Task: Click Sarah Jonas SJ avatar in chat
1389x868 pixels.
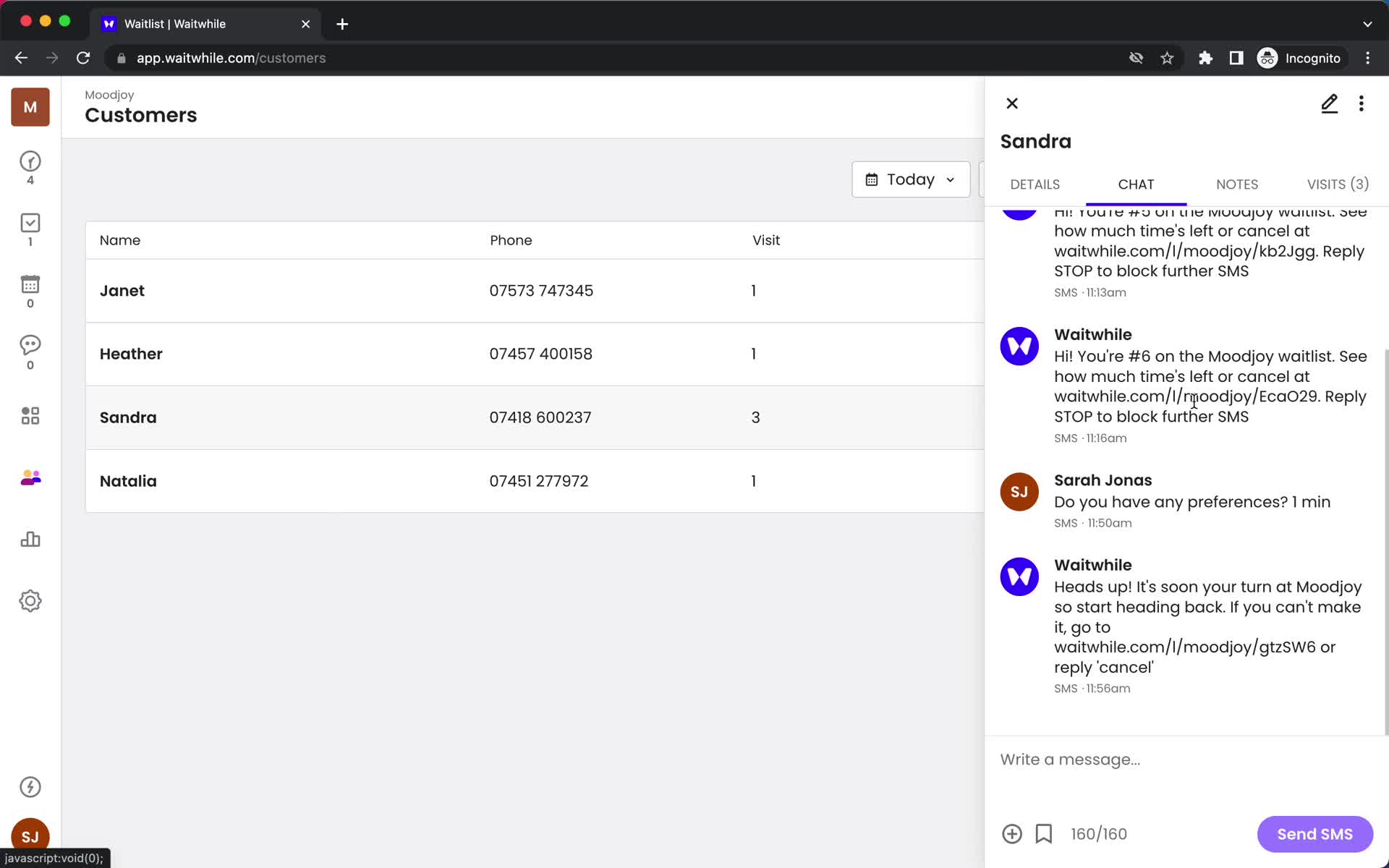Action: tap(1019, 492)
